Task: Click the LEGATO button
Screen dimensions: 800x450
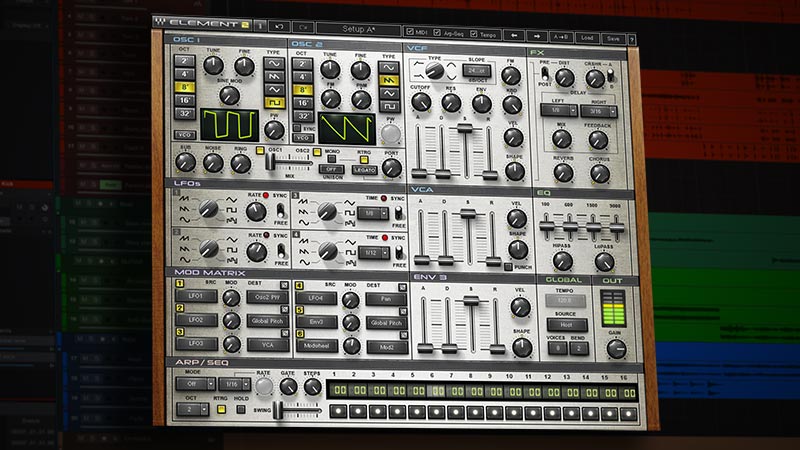Action: coord(365,170)
